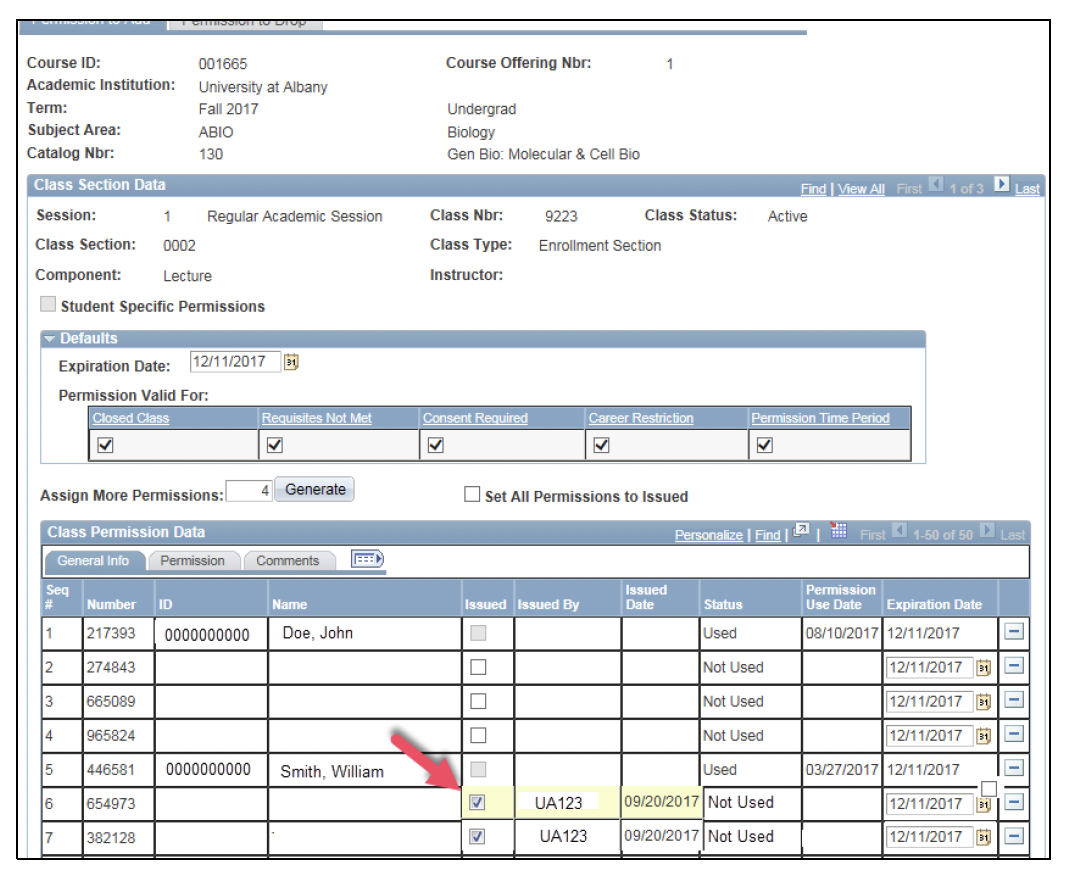
Task: Click the Assign More Permissions number field
Action: (249, 491)
